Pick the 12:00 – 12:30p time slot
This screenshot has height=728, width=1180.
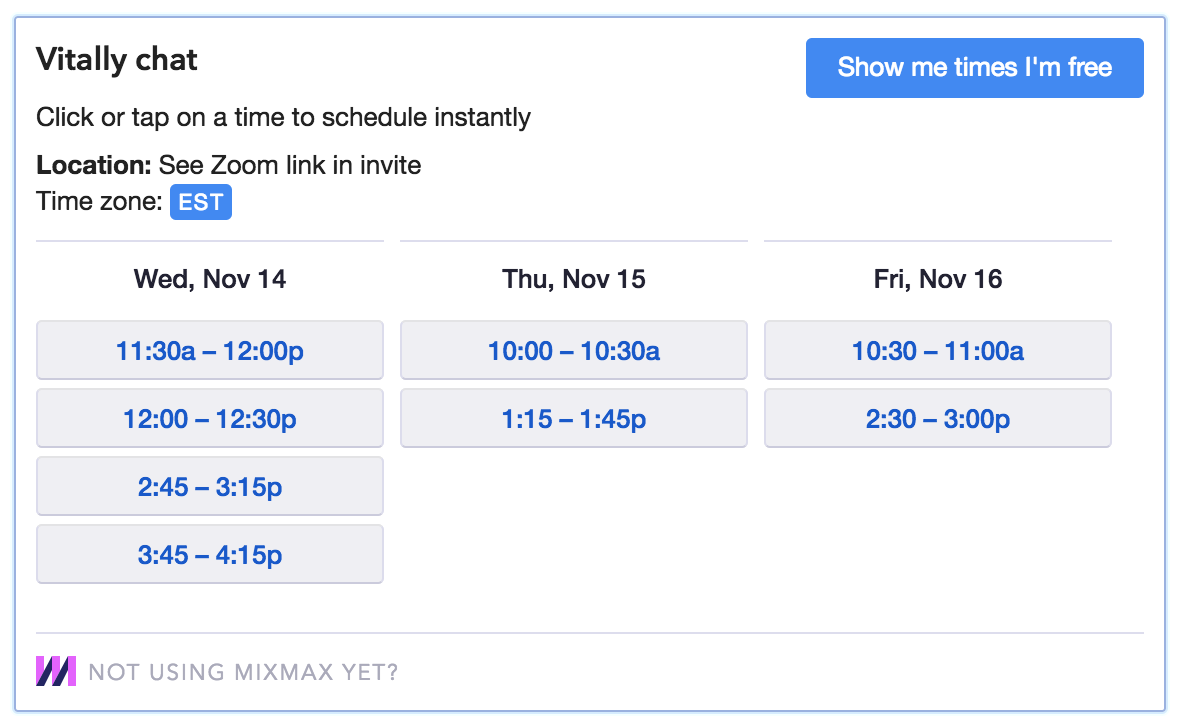click(210, 419)
